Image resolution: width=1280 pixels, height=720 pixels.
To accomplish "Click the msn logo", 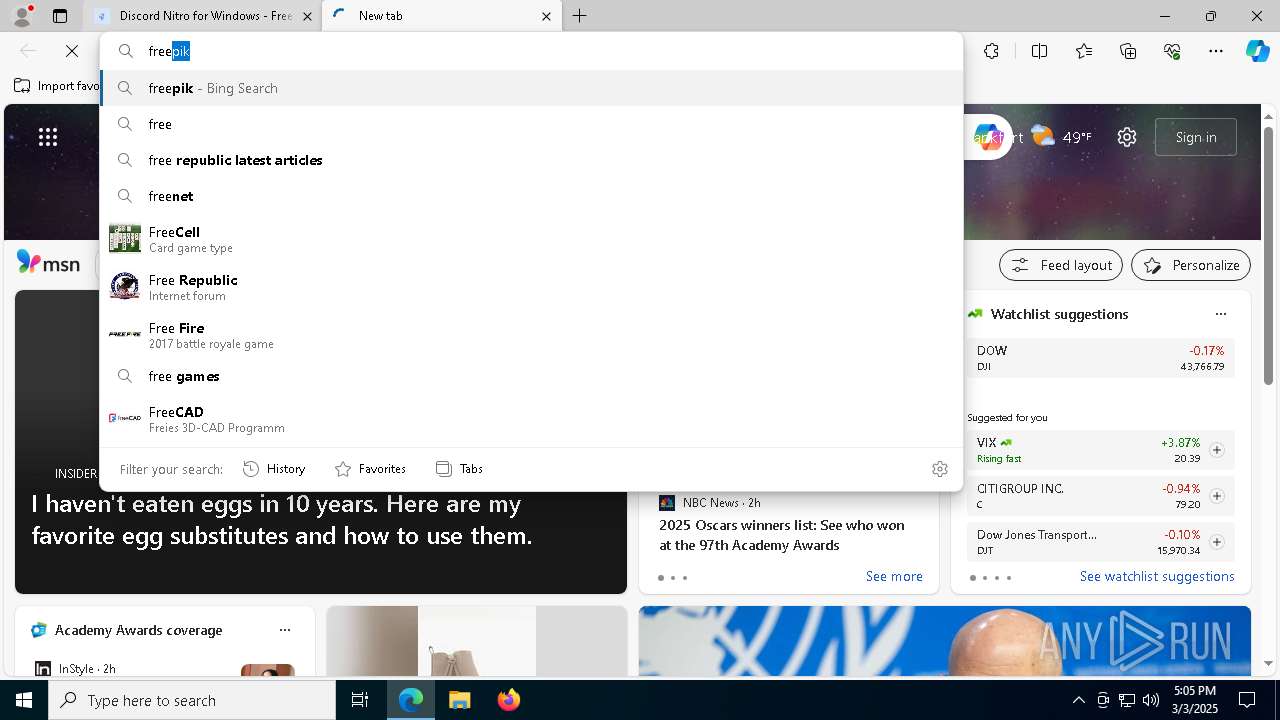I will 48,263.
